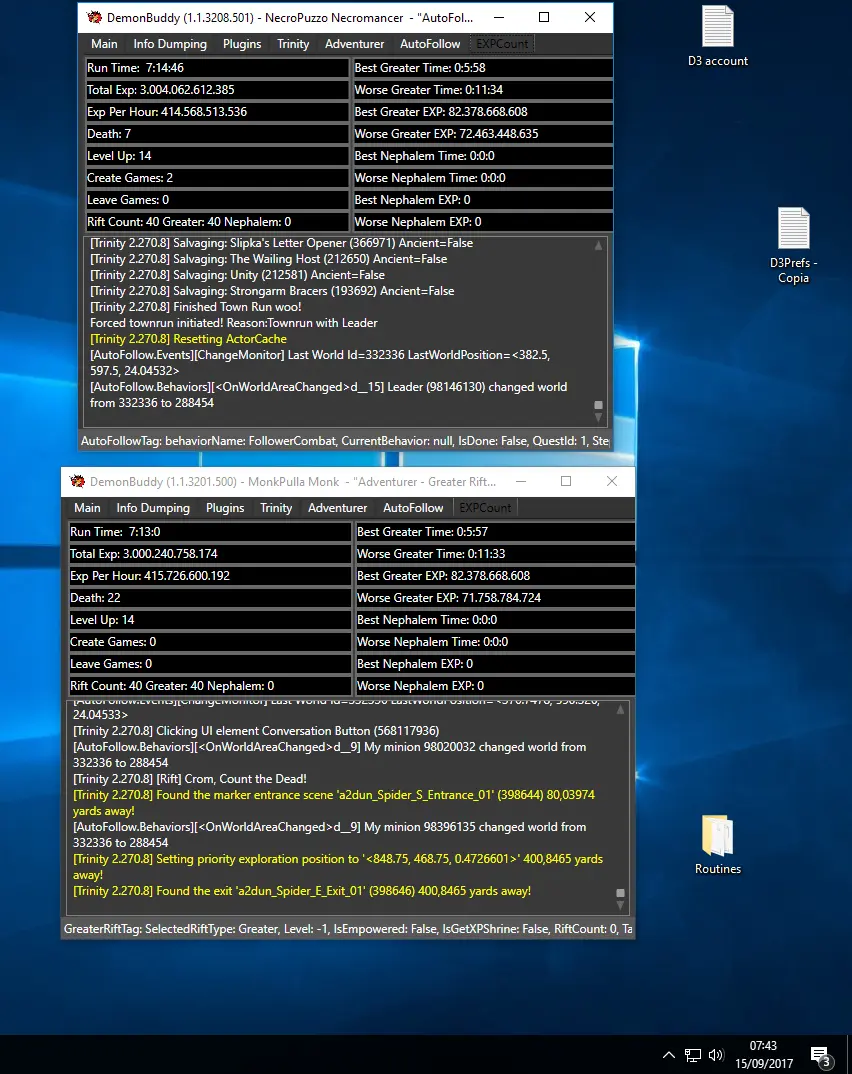Switch to Main tab in Necromancer window
The width and height of the screenshot is (852, 1074).
click(104, 44)
